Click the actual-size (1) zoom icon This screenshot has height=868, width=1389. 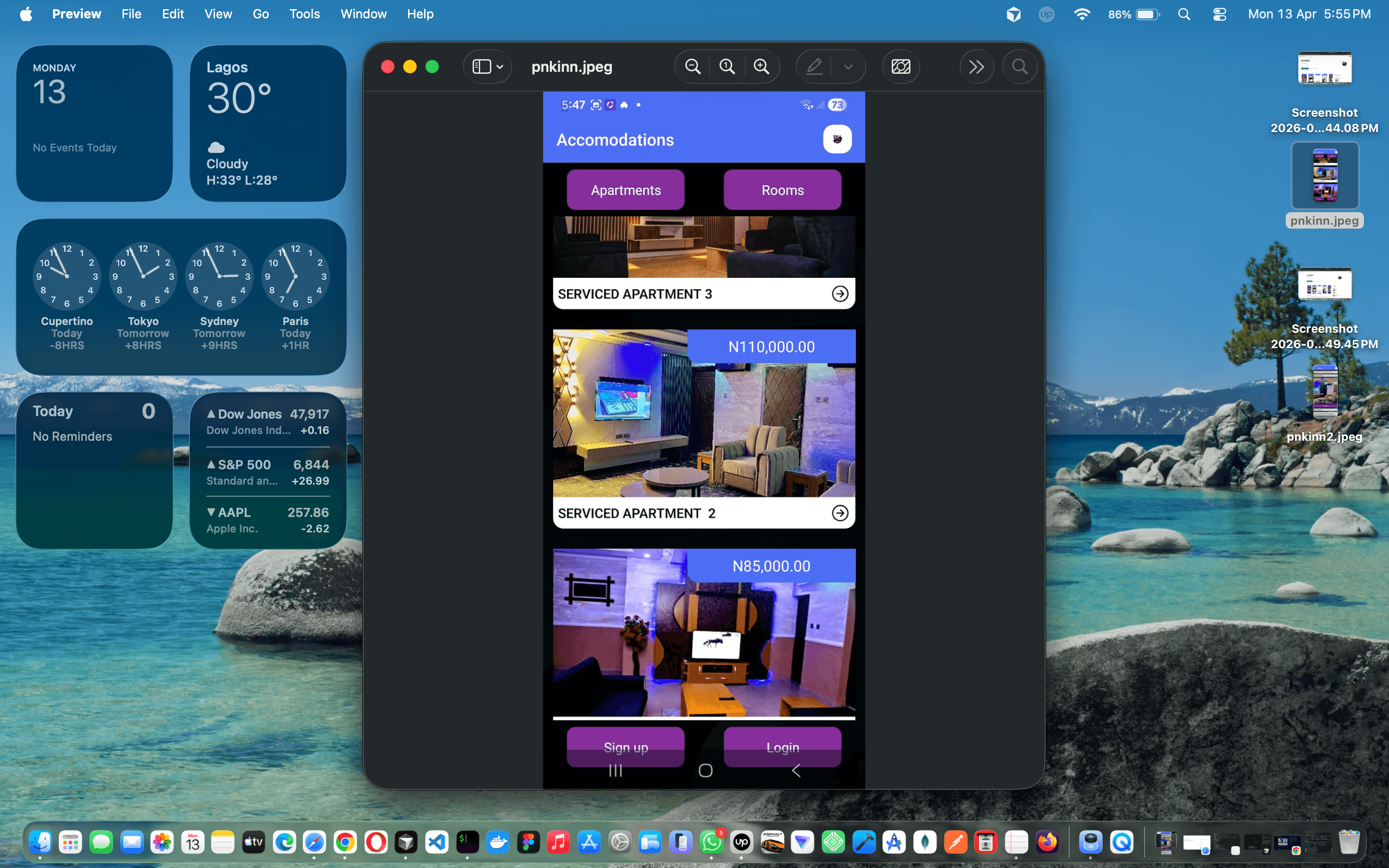727,66
